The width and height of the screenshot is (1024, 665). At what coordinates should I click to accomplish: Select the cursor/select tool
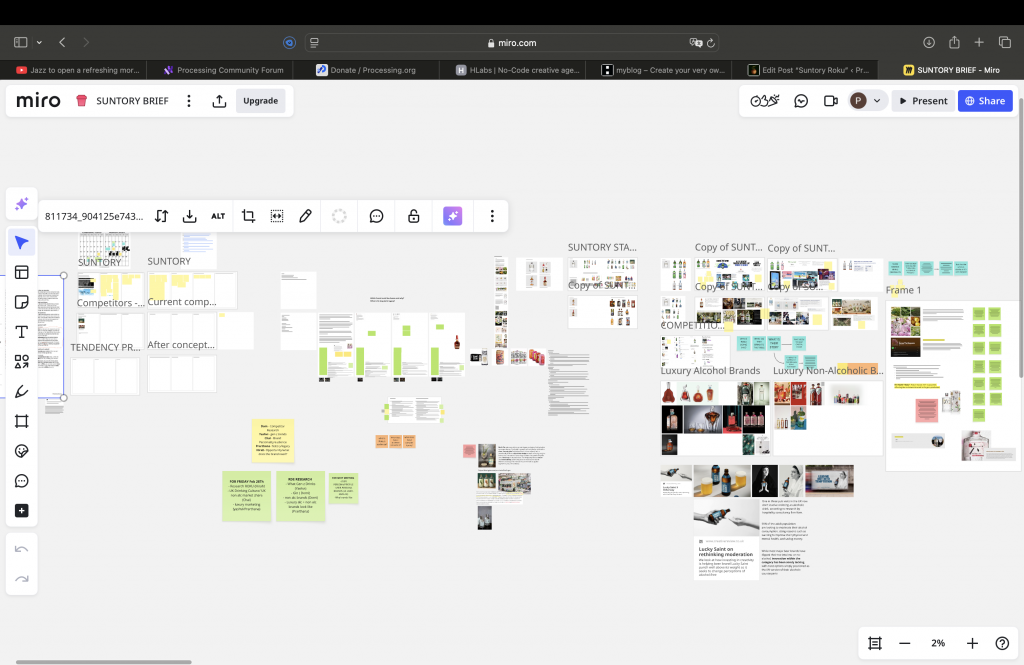pos(22,242)
